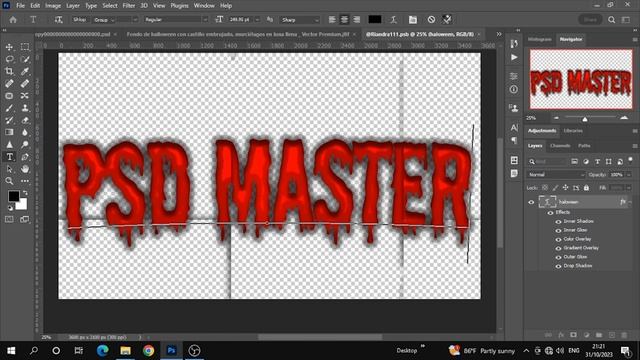Image resolution: width=640 pixels, height=360 pixels.
Task: Select the Path Selection tool
Action: (x=9, y=169)
